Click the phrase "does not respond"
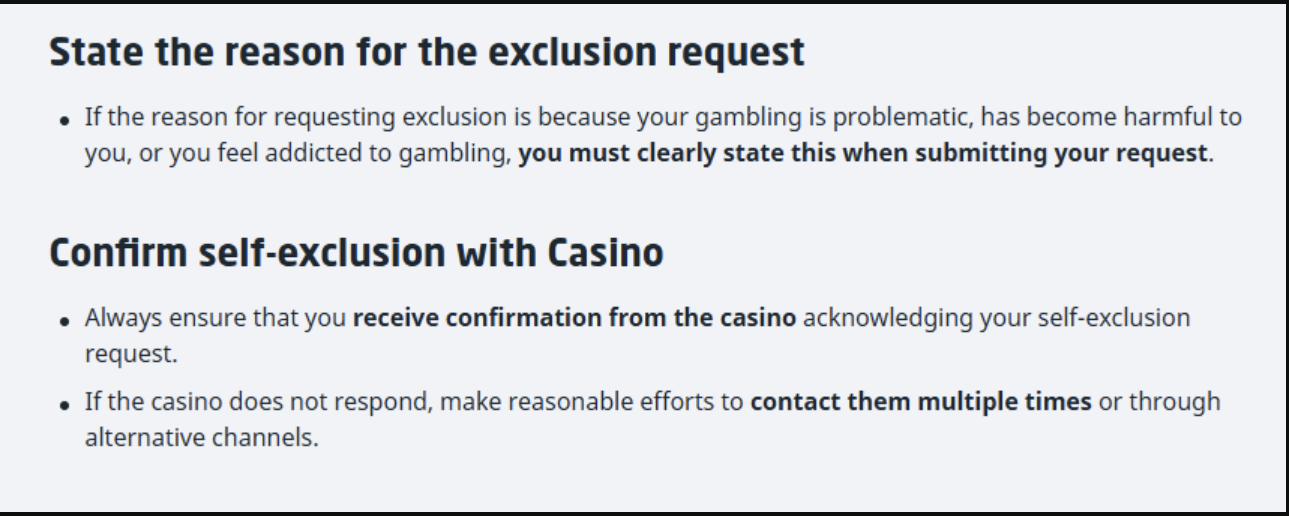This screenshot has width=1289, height=516. pyautogui.click(x=330, y=402)
